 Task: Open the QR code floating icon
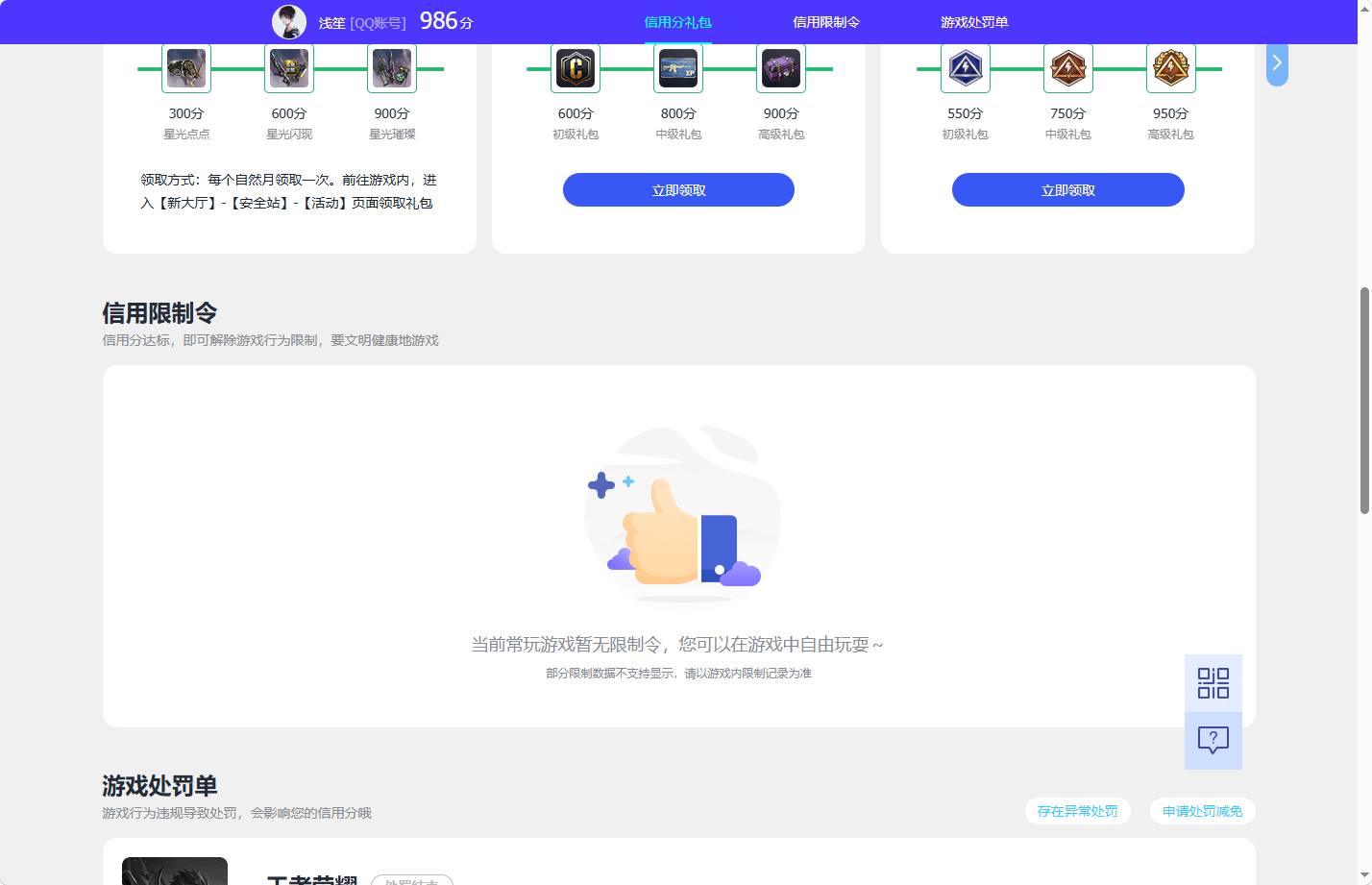1213,683
